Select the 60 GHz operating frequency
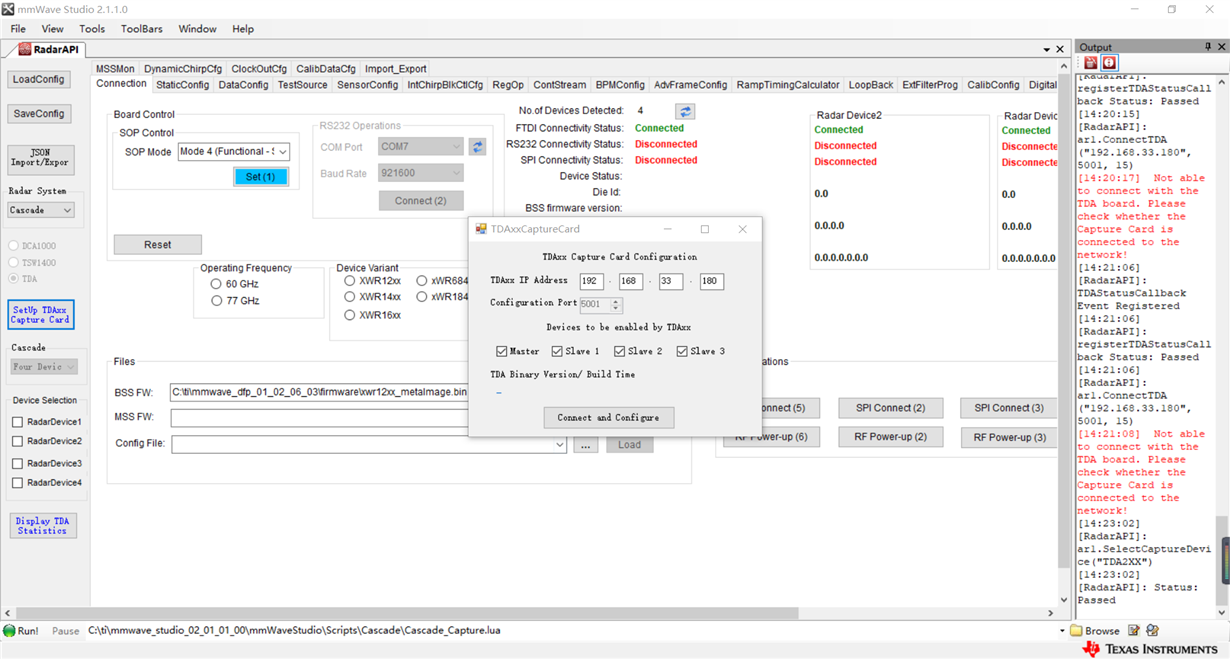1230x659 pixels. pyautogui.click(x=216, y=284)
